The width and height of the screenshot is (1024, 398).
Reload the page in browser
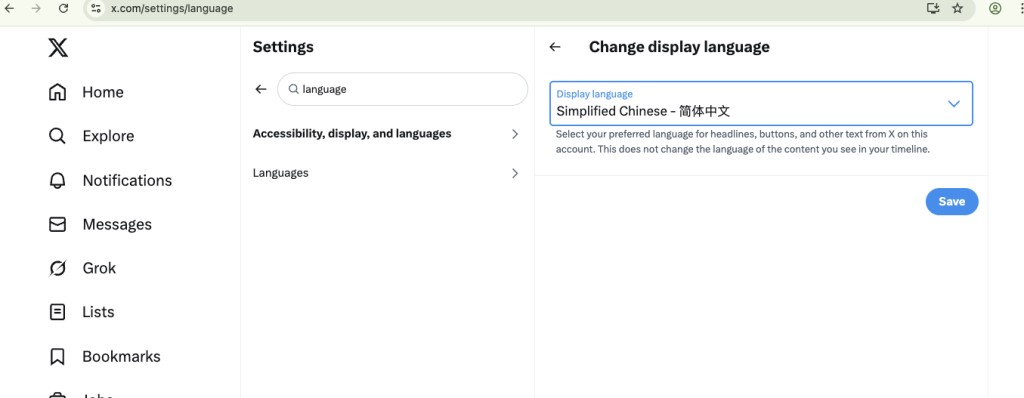[x=63, y=8]
